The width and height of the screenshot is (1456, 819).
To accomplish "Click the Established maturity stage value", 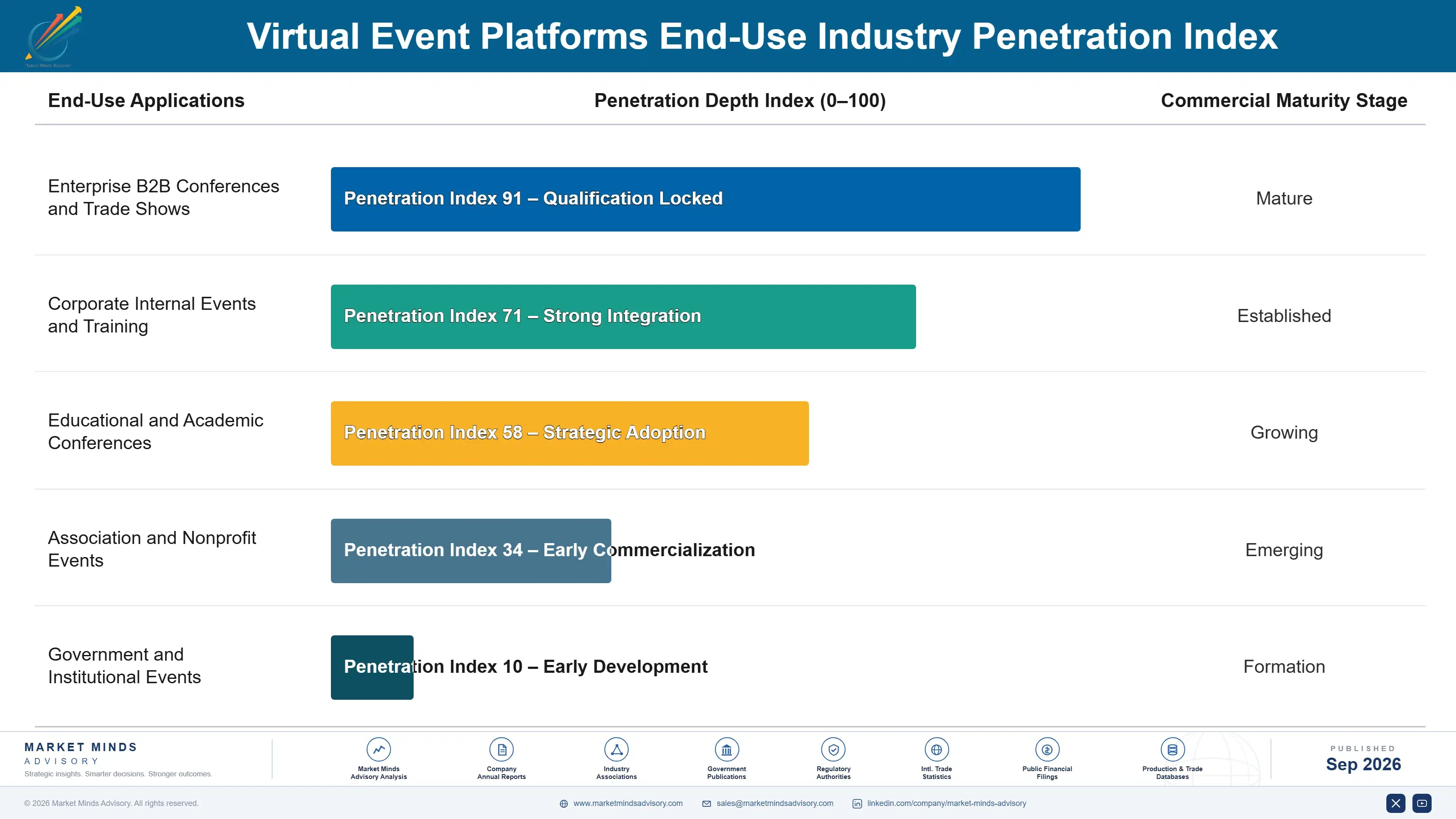I will (1284, 316).
